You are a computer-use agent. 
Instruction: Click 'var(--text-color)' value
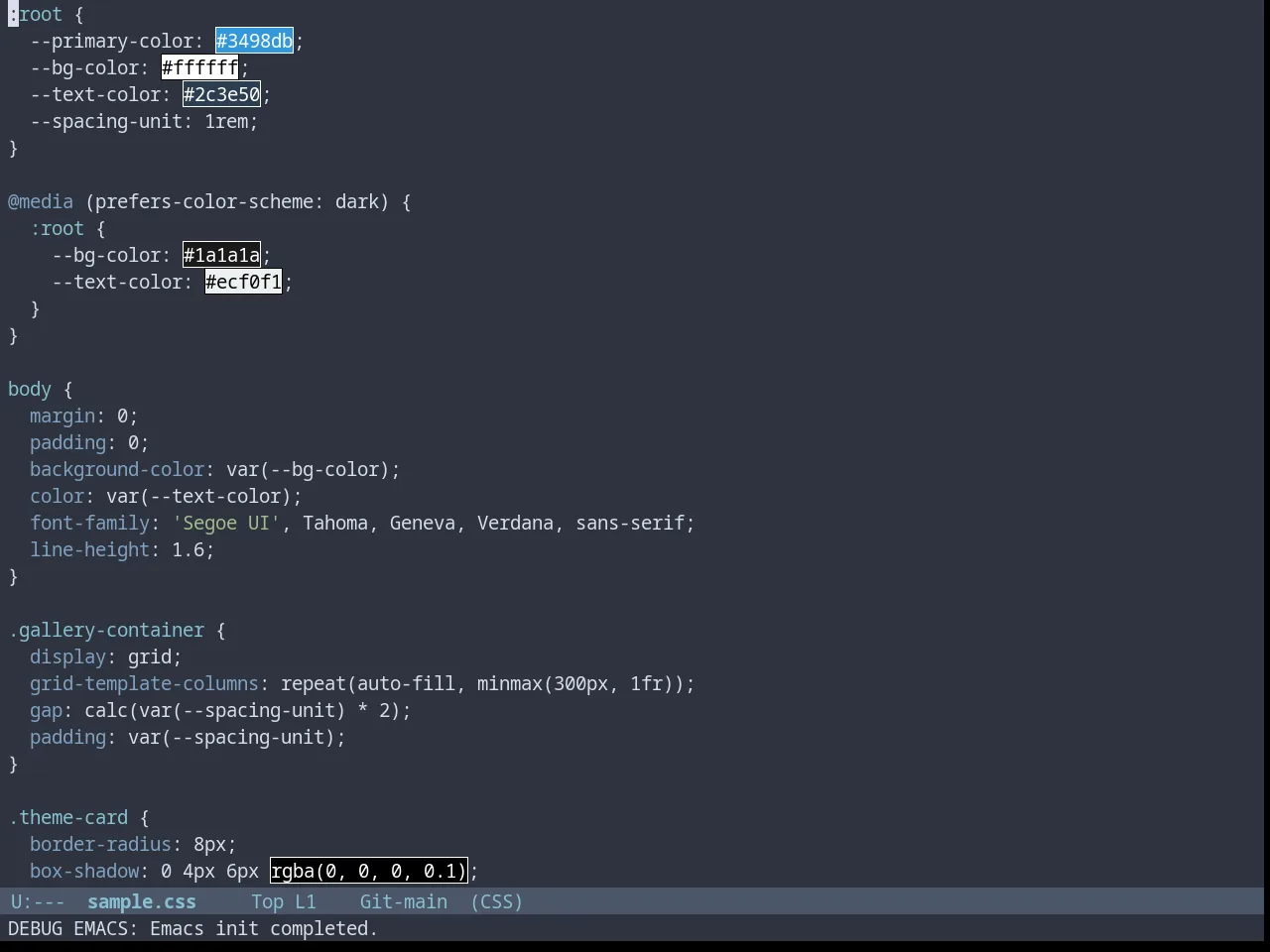(x=198, y=496)
